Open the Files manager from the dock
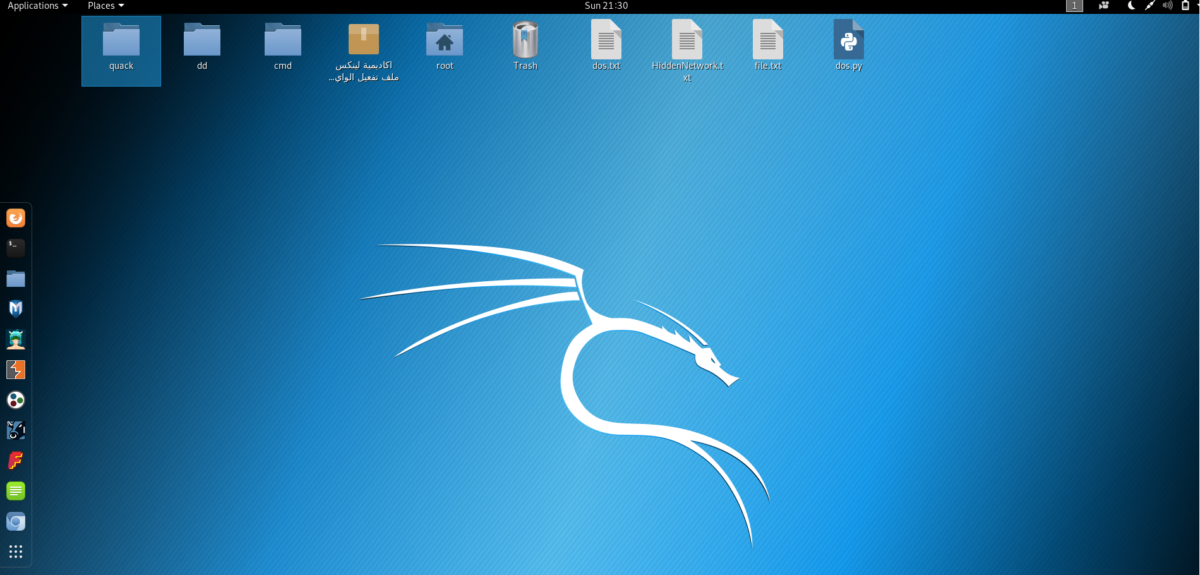This screenshot has width=1200, height=575. pos(16,279)
